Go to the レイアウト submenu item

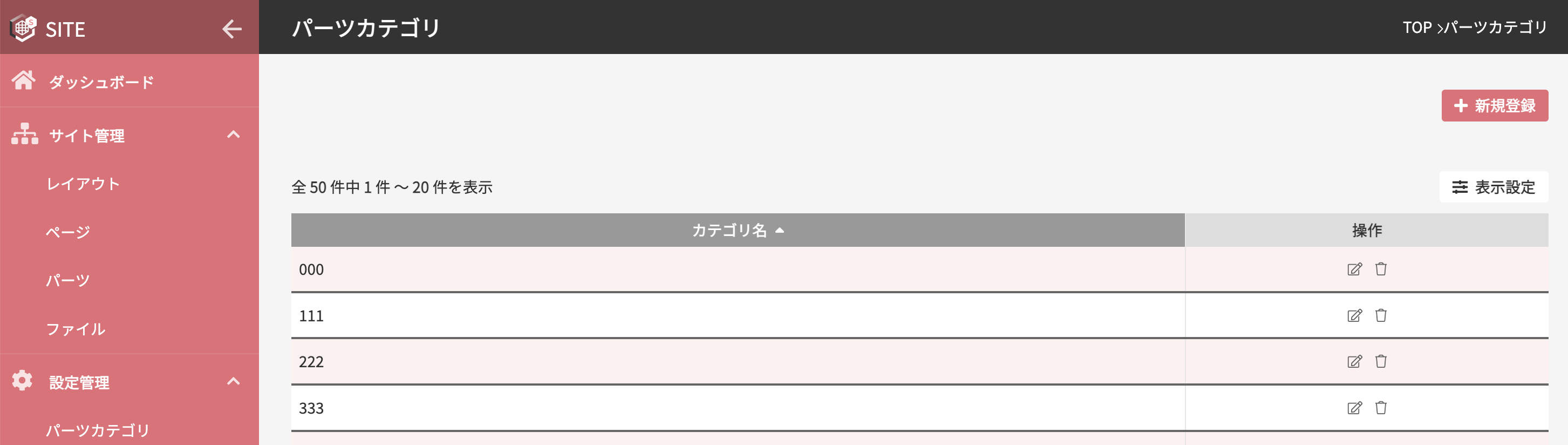[x=84, y=184]
